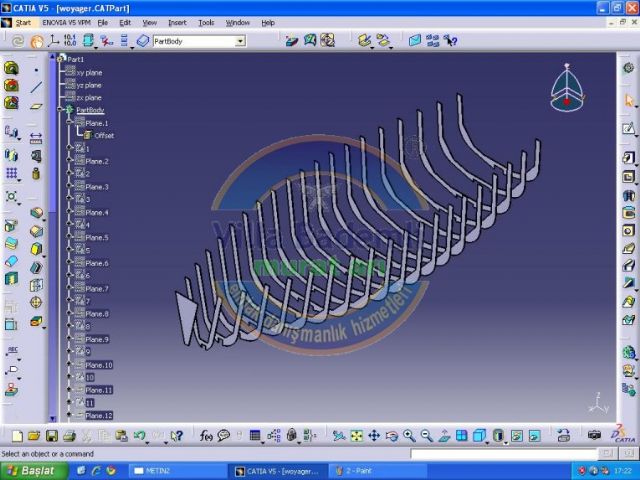Select the Fit All In view icon
Screen dimensions: 640x480
tap(356, 436)
